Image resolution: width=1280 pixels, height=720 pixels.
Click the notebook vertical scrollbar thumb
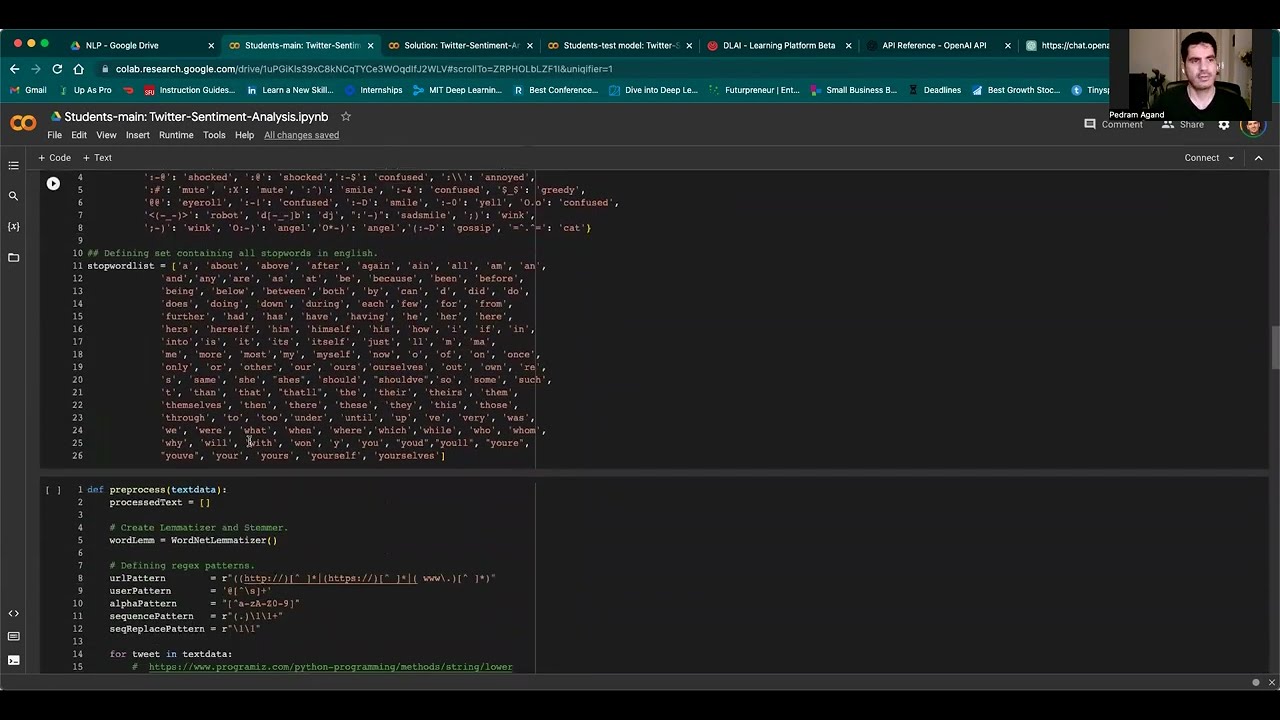[1274, 347]
